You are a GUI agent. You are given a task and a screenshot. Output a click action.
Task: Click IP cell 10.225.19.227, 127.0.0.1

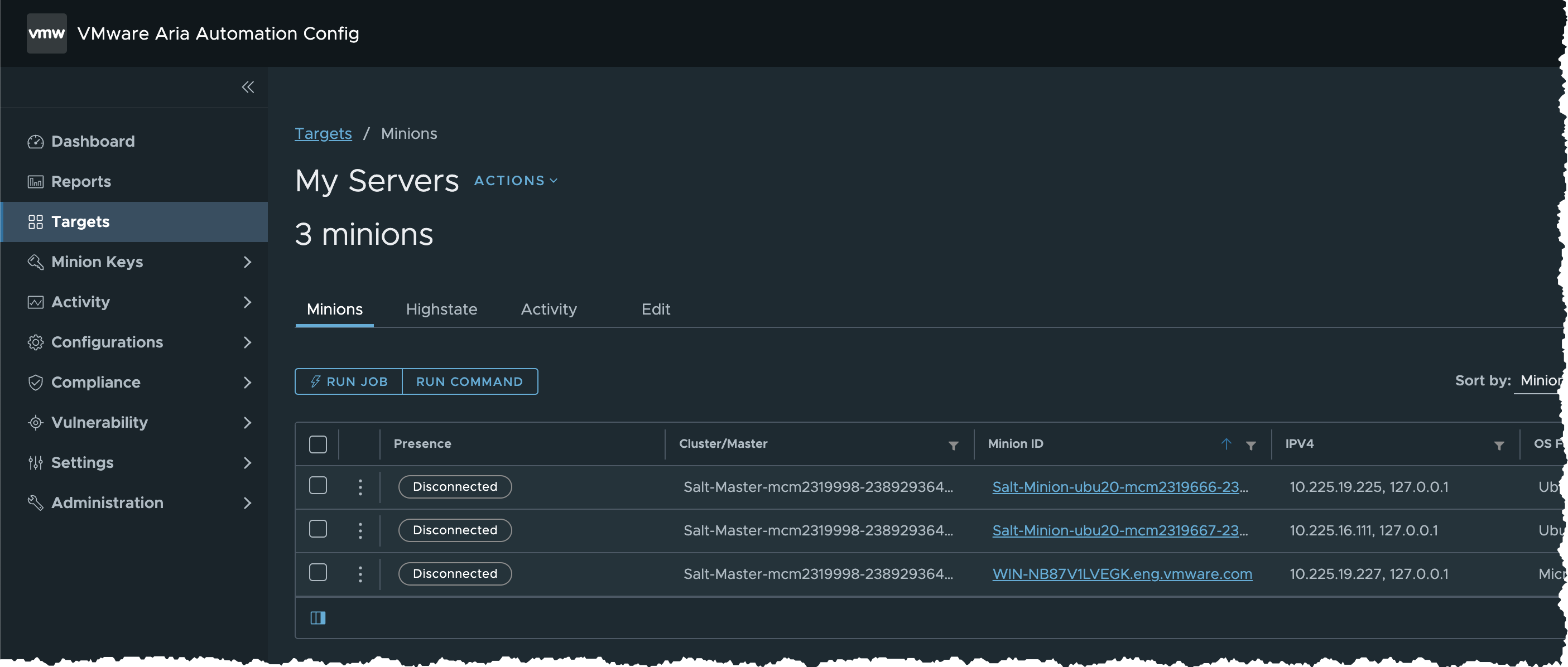pos(1368,574)
